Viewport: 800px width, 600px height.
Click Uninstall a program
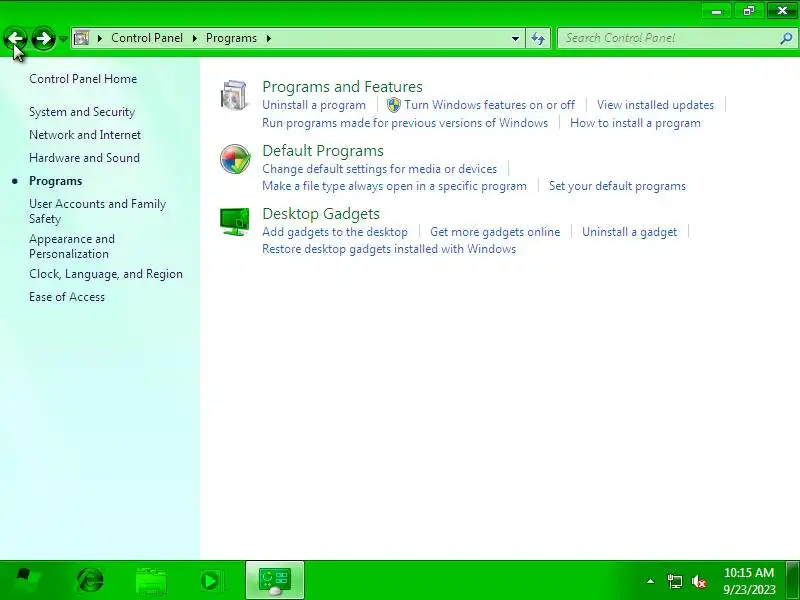click(314, 105)
